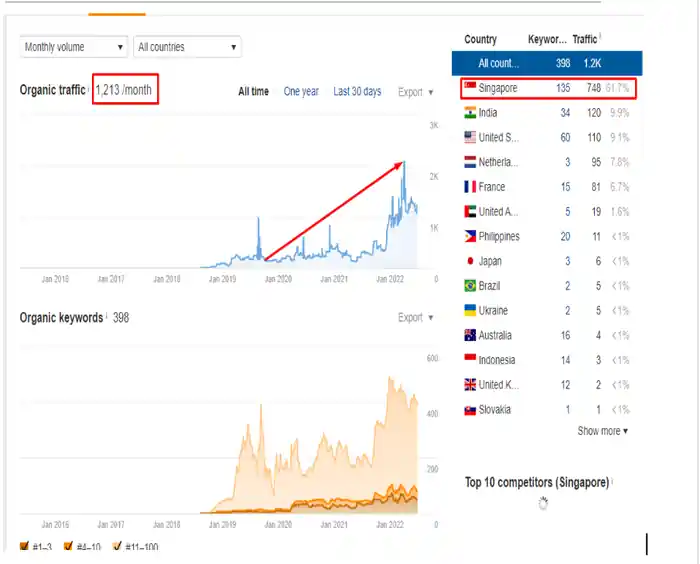Click the Organic keywords heading
Screen dimensions: 700x564
coord(61,318)
